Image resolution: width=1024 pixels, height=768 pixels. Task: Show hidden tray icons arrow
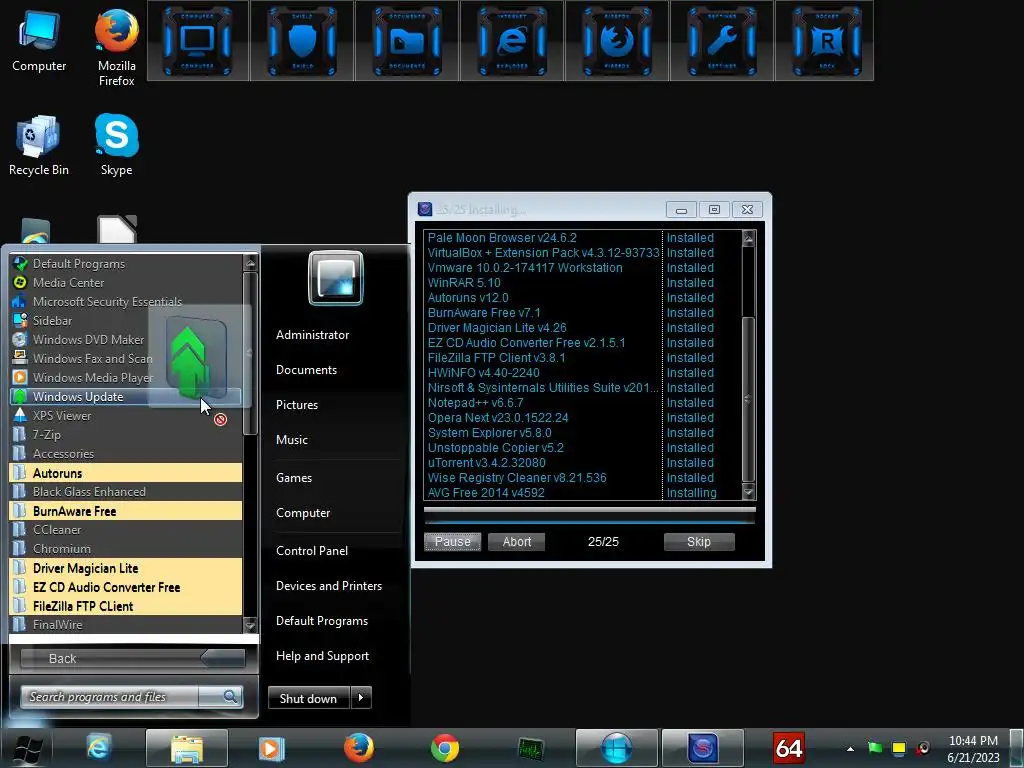tap(850, 749)
